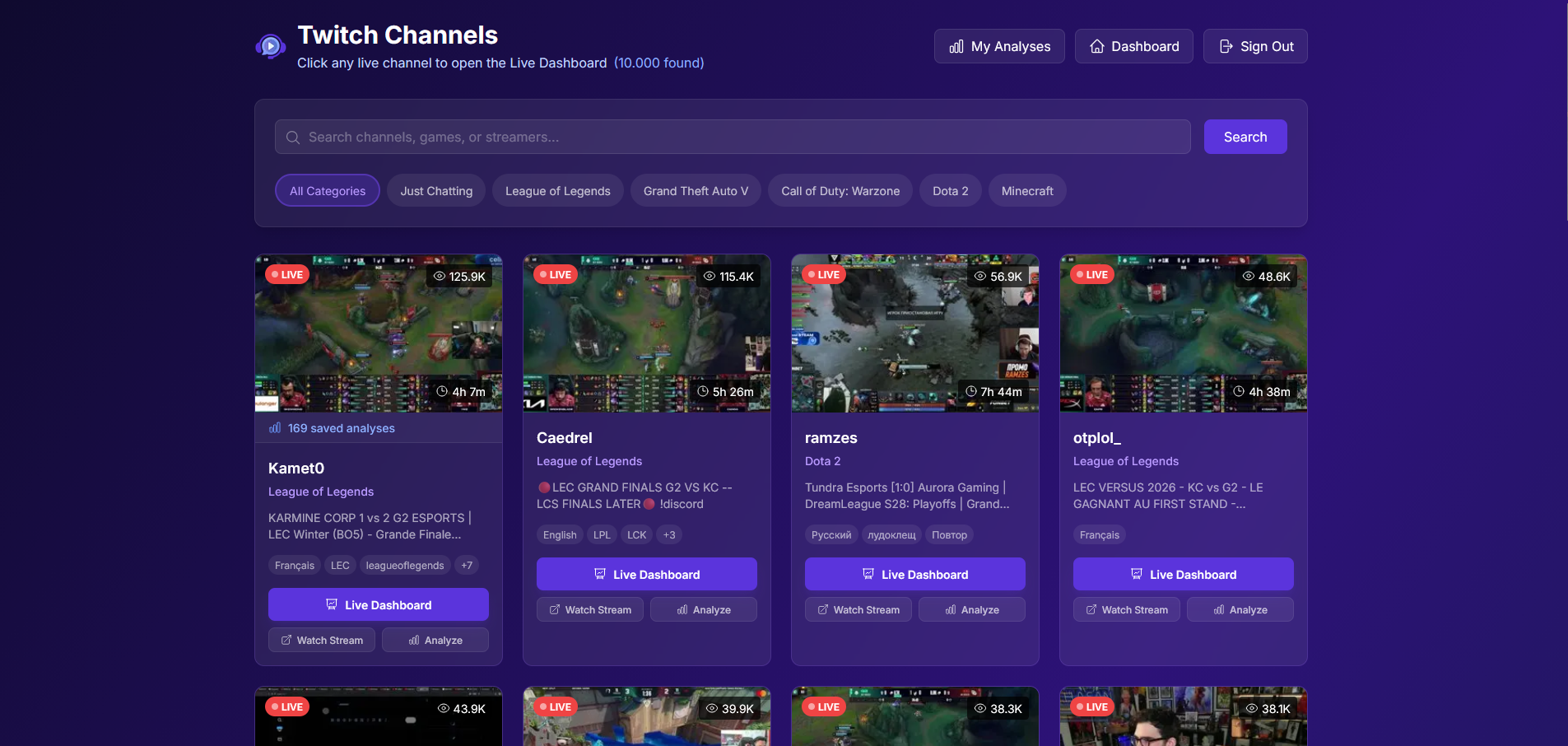The width and height of the screenshot is (1568, 746).
Task: Click the magnifier icon in the search field
Action: (x=293, y=137)
